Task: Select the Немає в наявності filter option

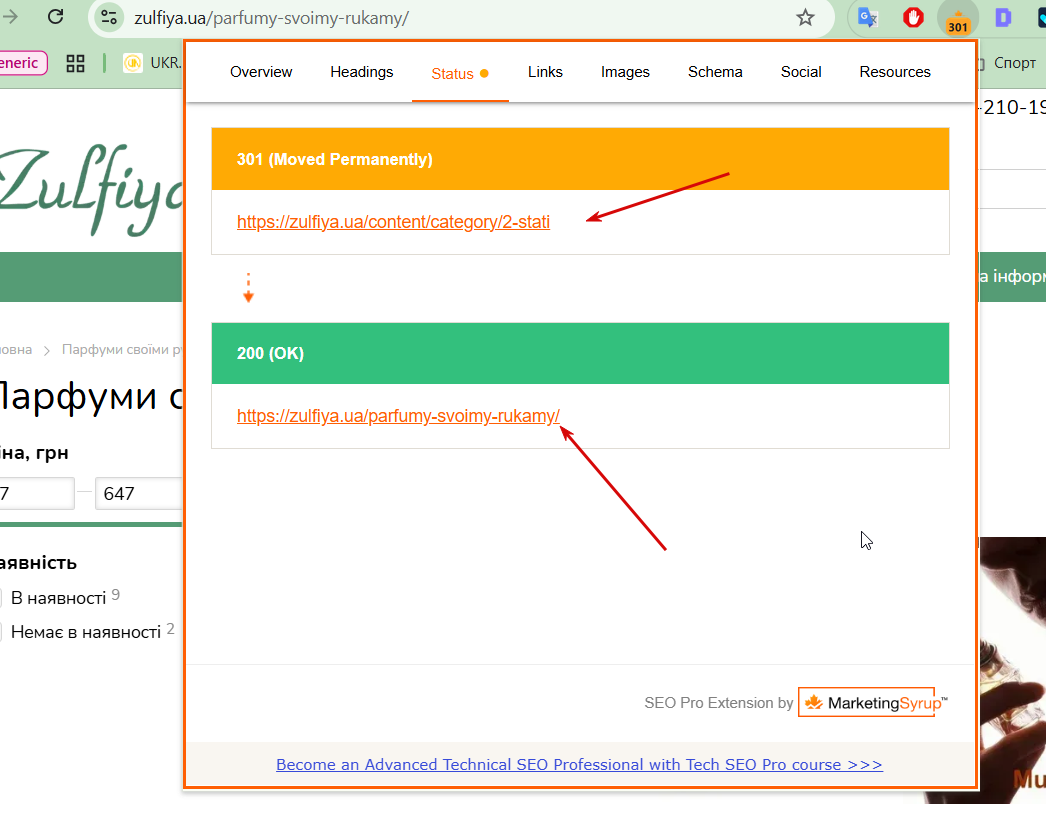Action: [85, 633]
